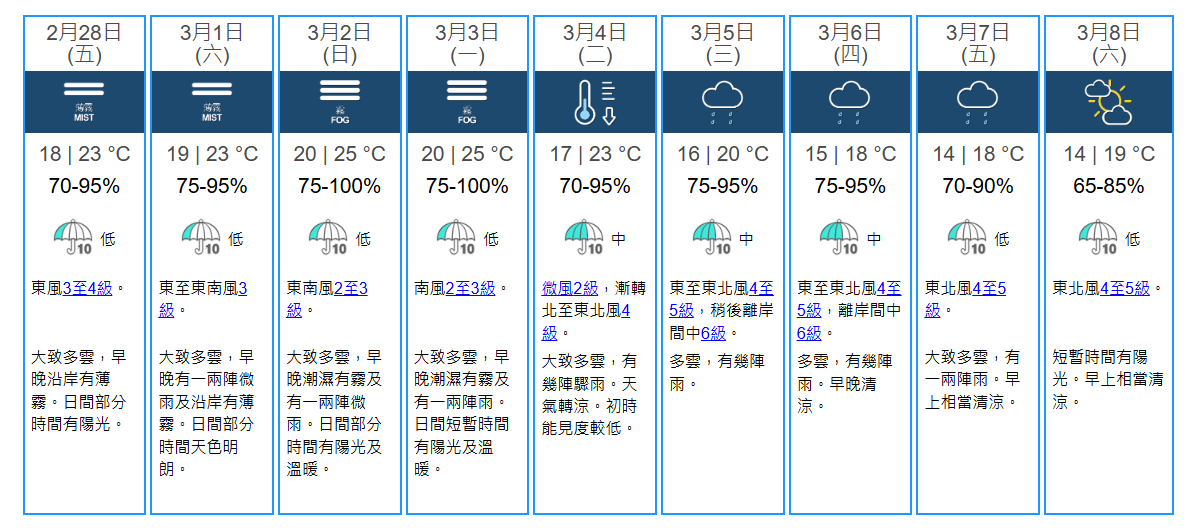
Task: Click the thermometer temperature-drop icon for 3月4日
Action: point(595,101)
